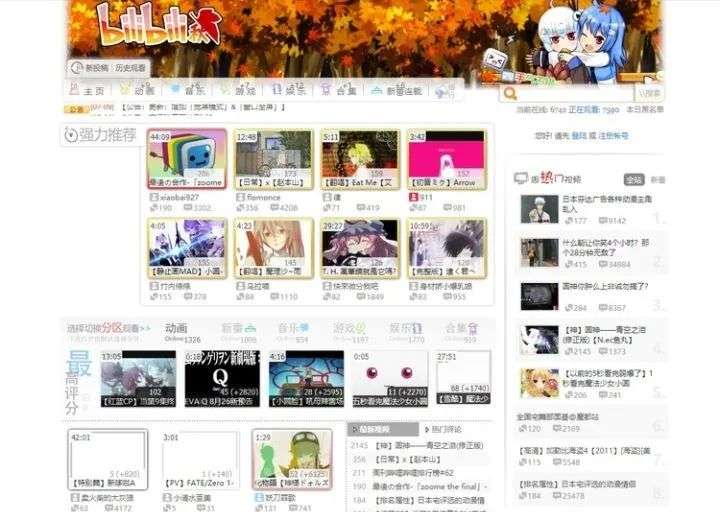The width and height of the screenshot is (720, 512).
Task: Open the zoome rainbow TV video thumbnail
Action: [x=186, y=159]
